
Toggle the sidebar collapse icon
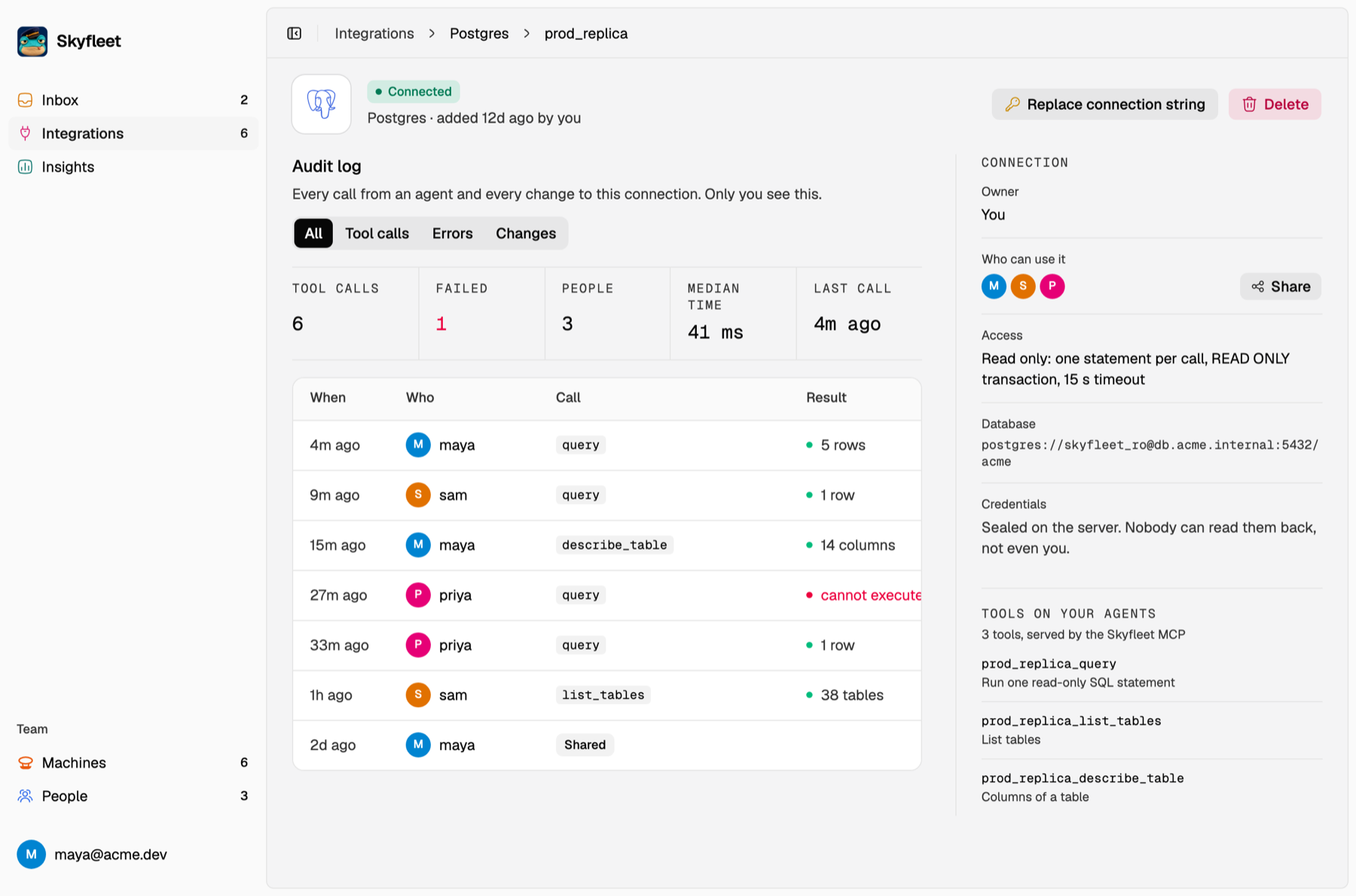coord(295,33)
